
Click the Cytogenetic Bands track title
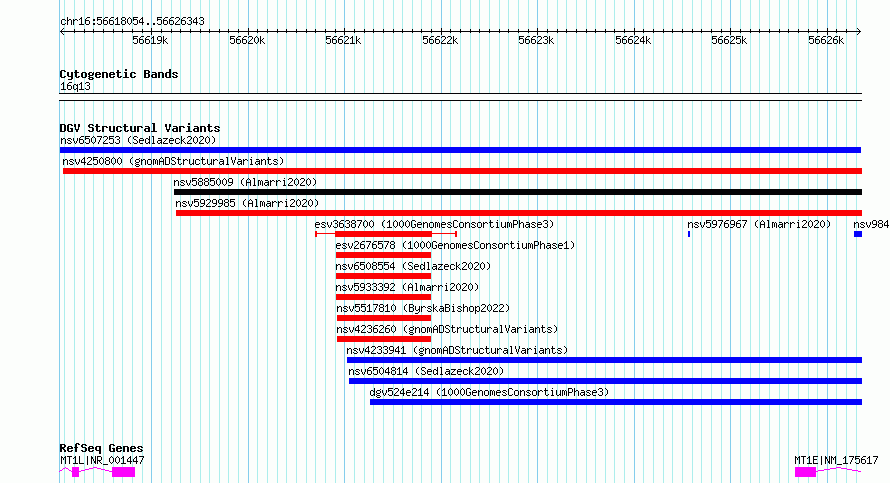pos(119,74)
